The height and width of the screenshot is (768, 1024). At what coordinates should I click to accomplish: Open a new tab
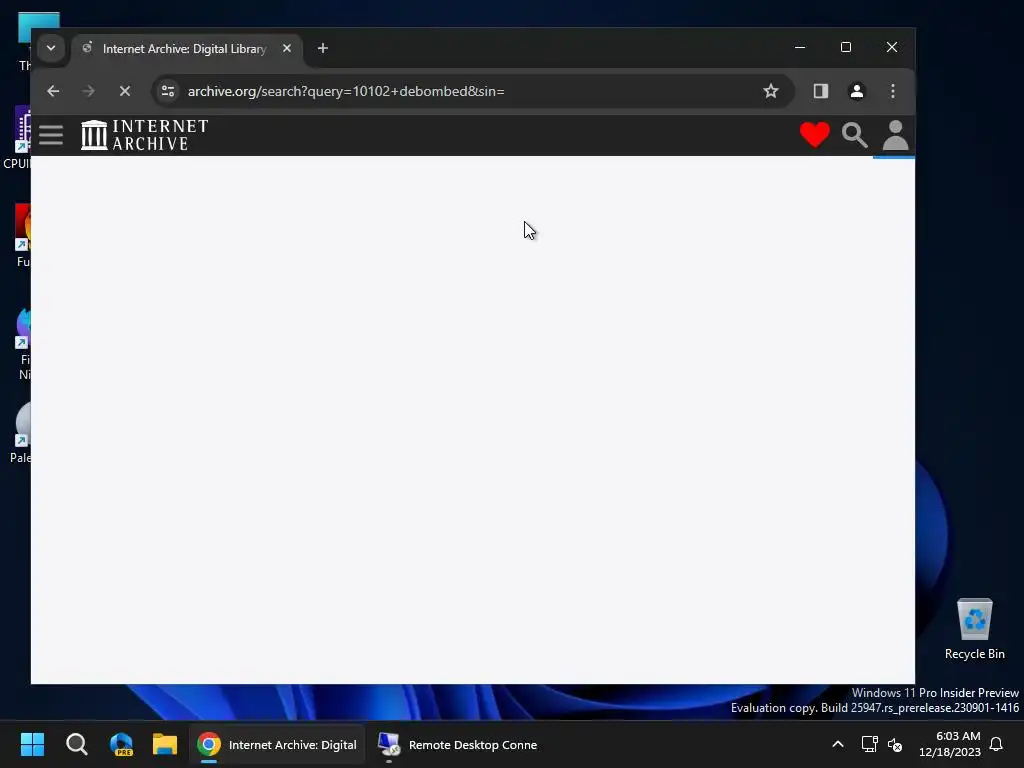coord(323,48)
